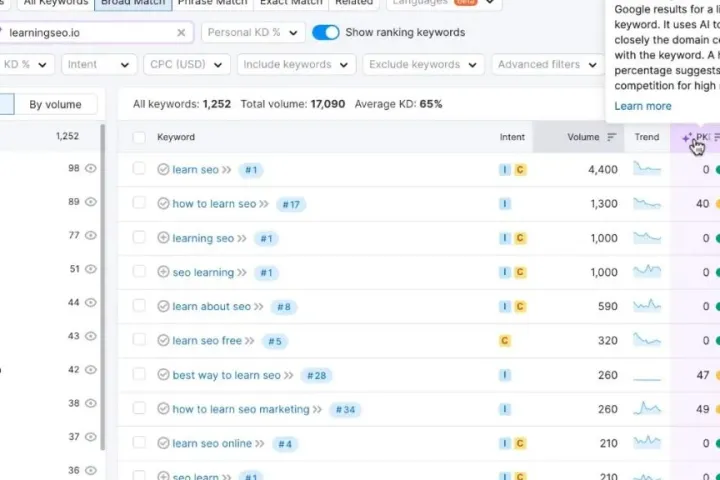The image size is (720, 480).
Task: Tick the select-all checkbox in table header
Action: click(139, 137)
